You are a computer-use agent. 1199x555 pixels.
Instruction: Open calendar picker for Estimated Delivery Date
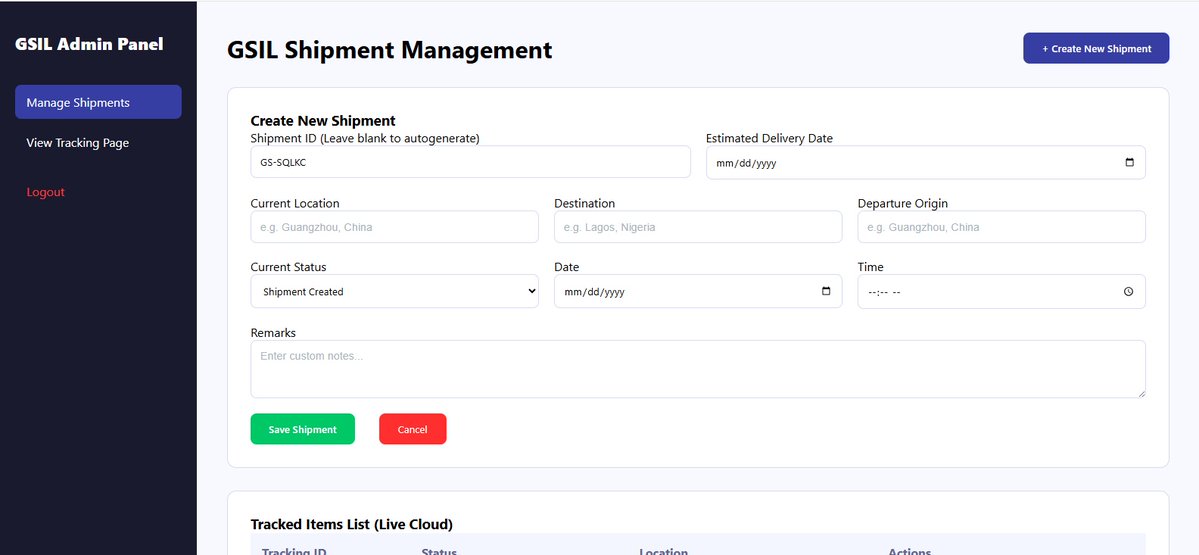point(1129,163)
